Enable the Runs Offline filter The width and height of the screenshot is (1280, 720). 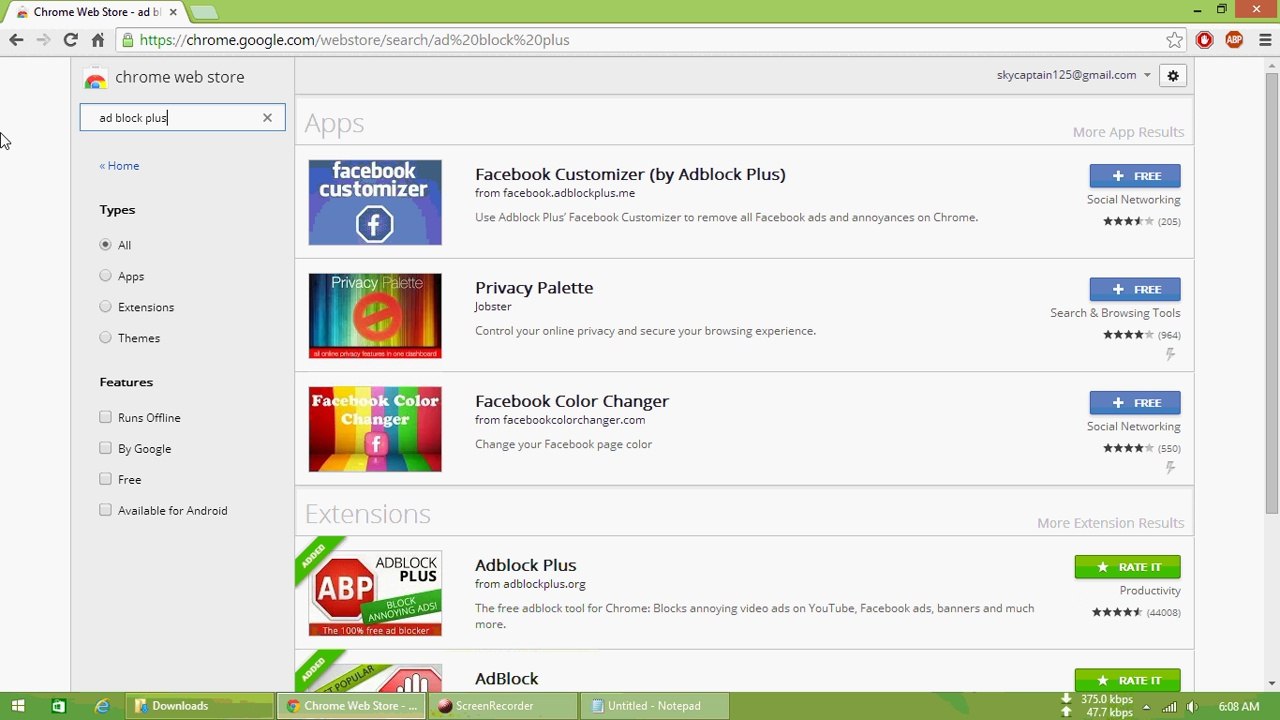pyautogui.click(x=105, y=417)
